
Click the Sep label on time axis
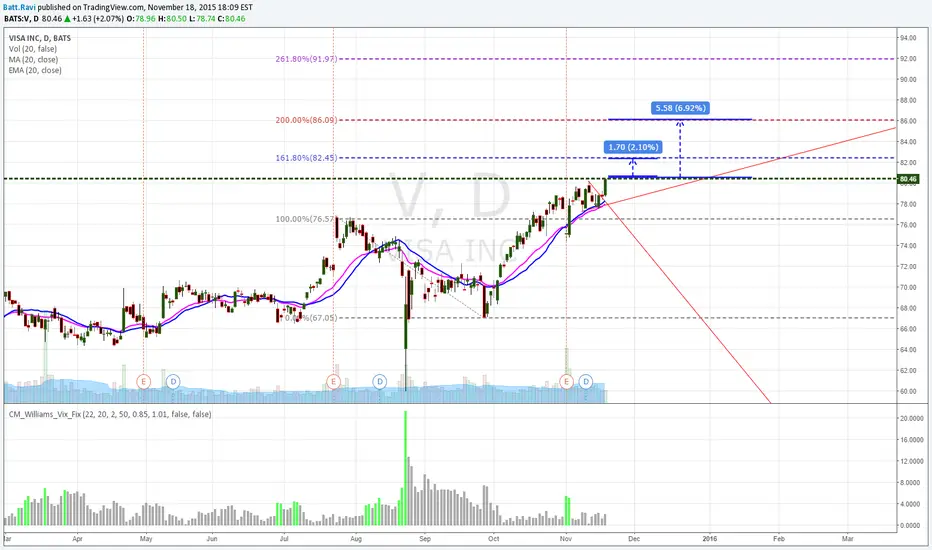click(425, 539)
